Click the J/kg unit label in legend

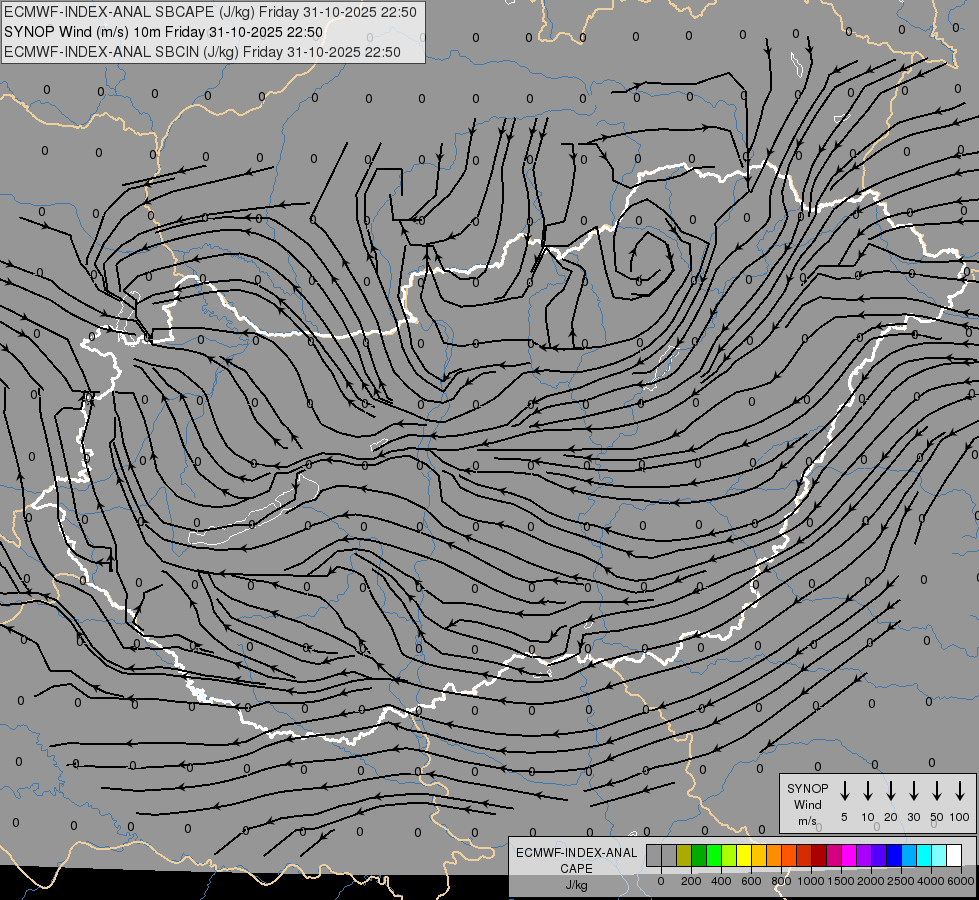point(576,885)
